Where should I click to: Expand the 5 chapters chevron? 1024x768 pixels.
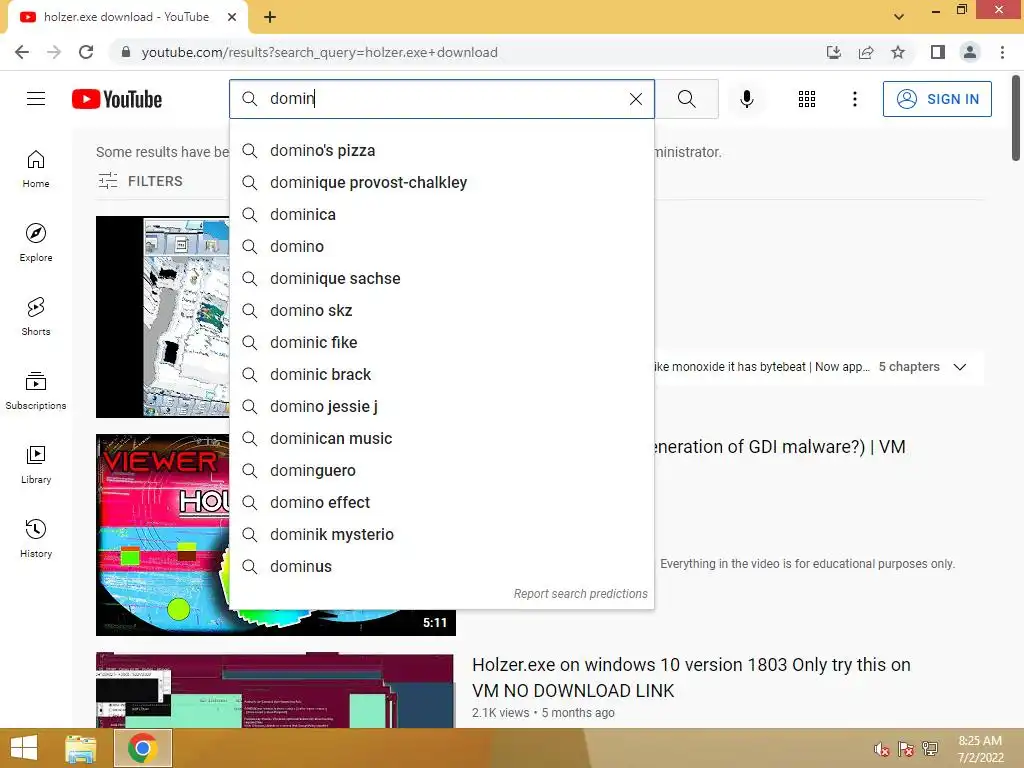tap(959, 367)
